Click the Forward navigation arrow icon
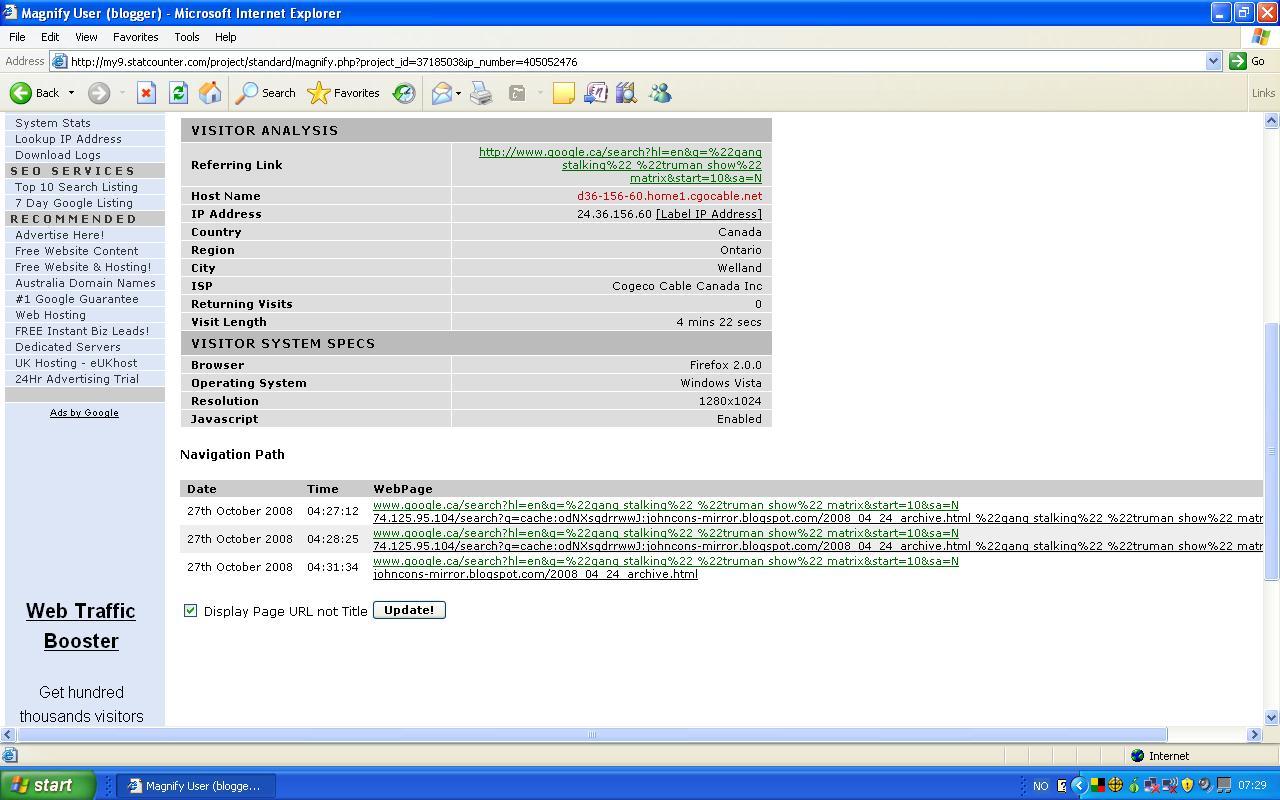1280x800 pixels. 98,93
